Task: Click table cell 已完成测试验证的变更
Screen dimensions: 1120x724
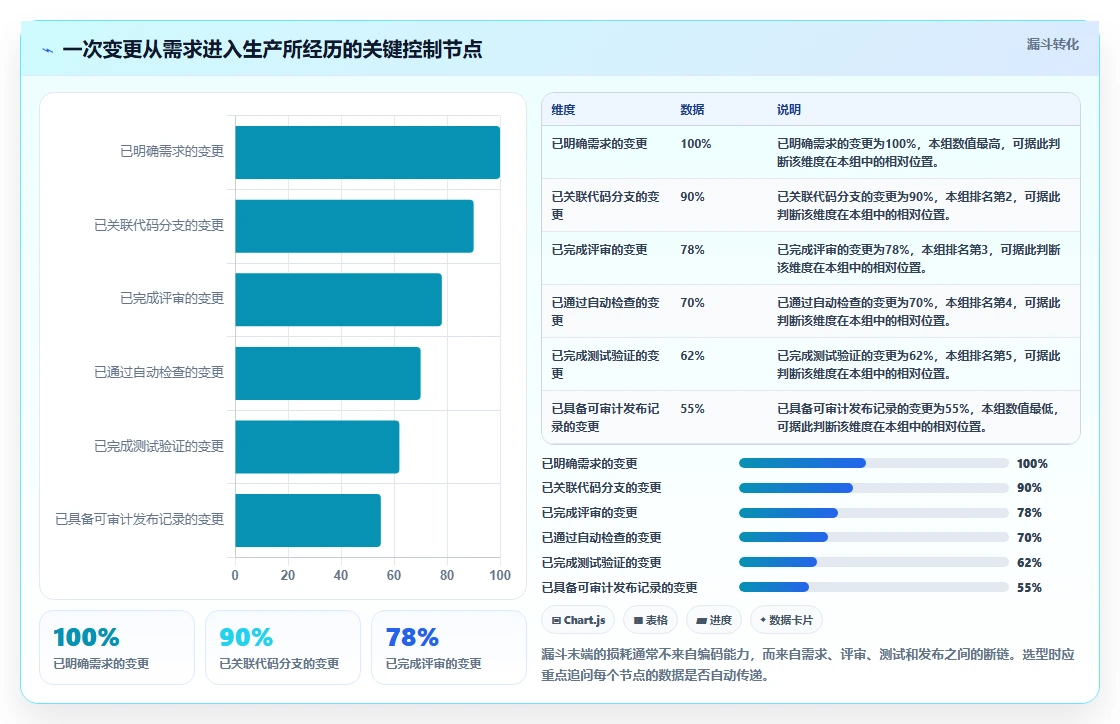Action: pyautogui.click(x=606, y=364)
